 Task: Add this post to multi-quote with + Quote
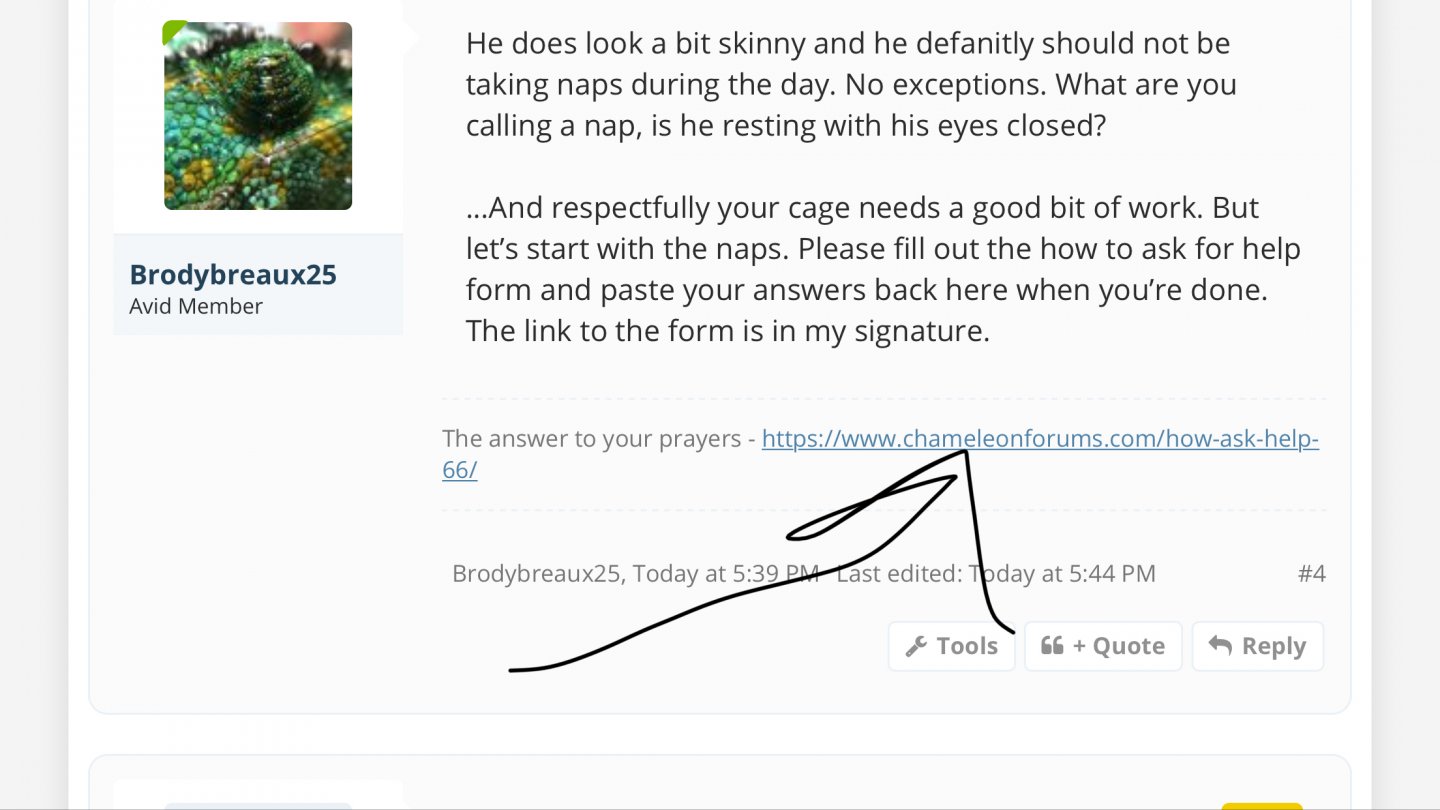pos(1103,646)
